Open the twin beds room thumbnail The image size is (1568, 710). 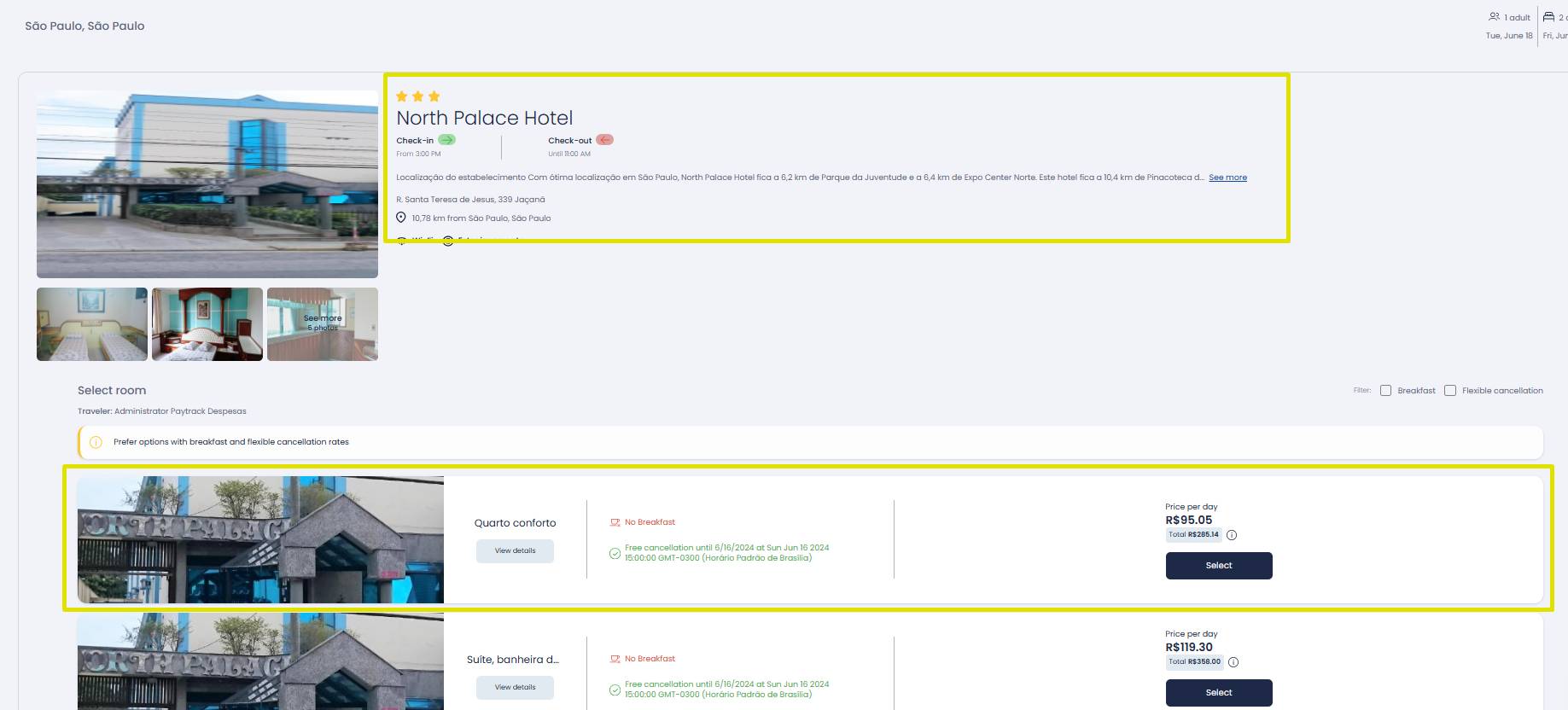[x=92, y=324]
